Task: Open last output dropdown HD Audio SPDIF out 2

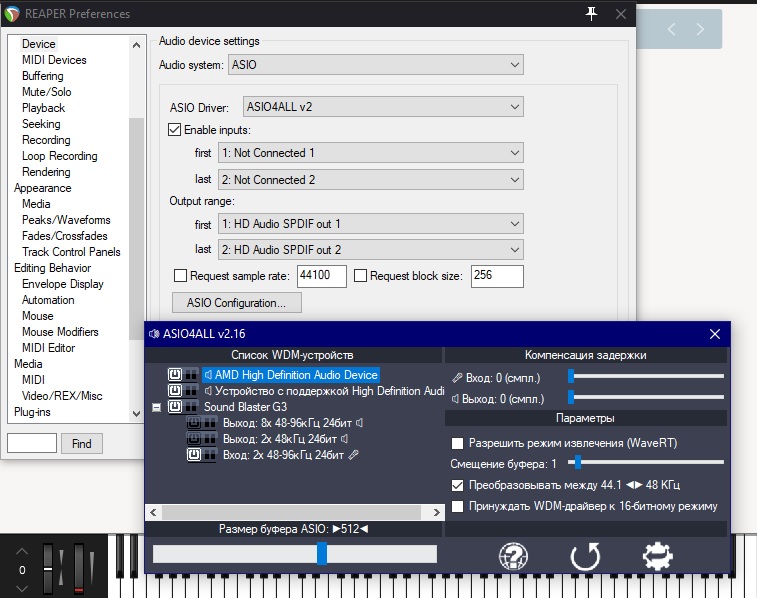Action: [x=371, y=250]
